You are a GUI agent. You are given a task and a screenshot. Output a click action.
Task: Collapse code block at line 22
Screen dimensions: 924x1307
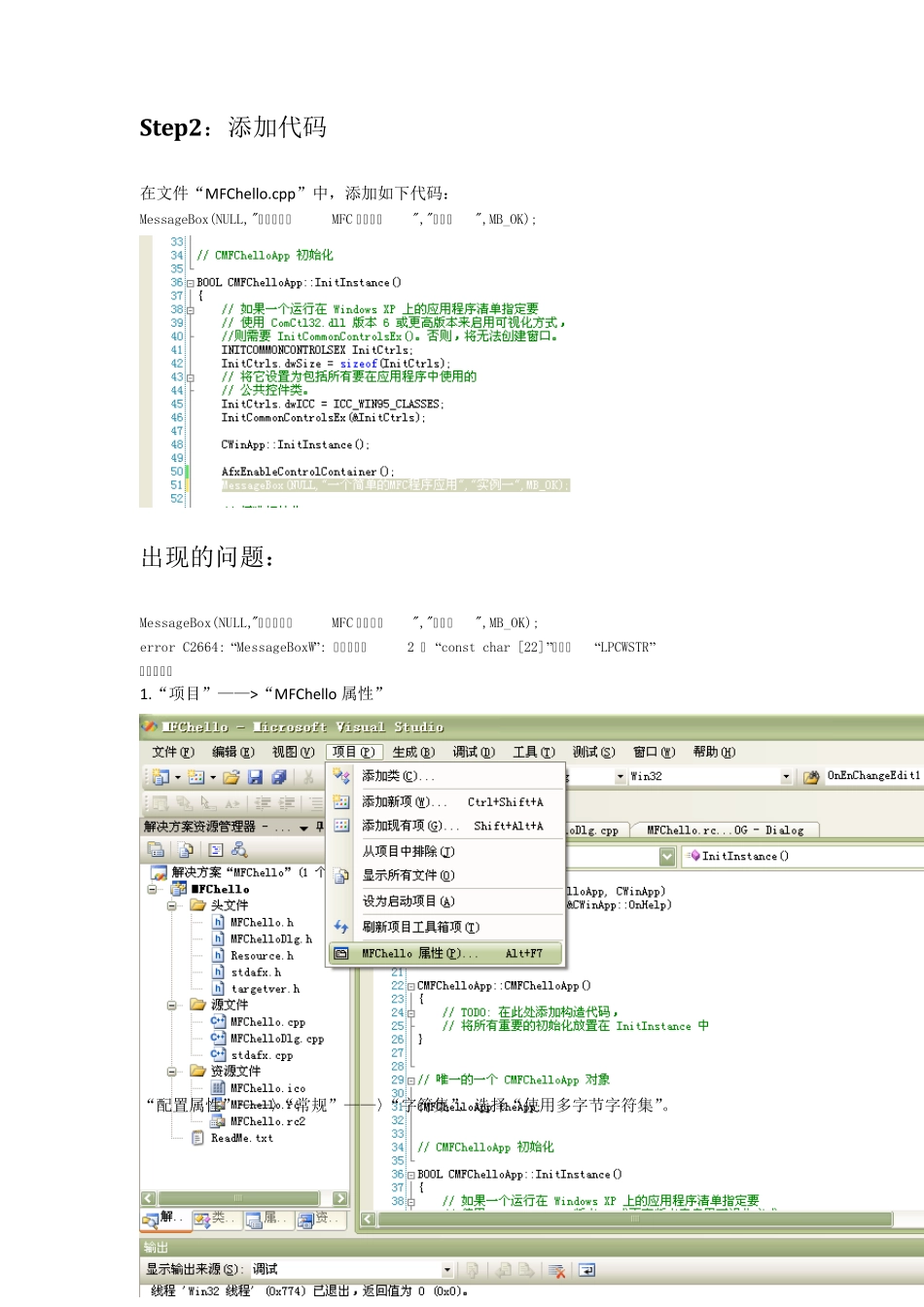click(x=411, y=986)
